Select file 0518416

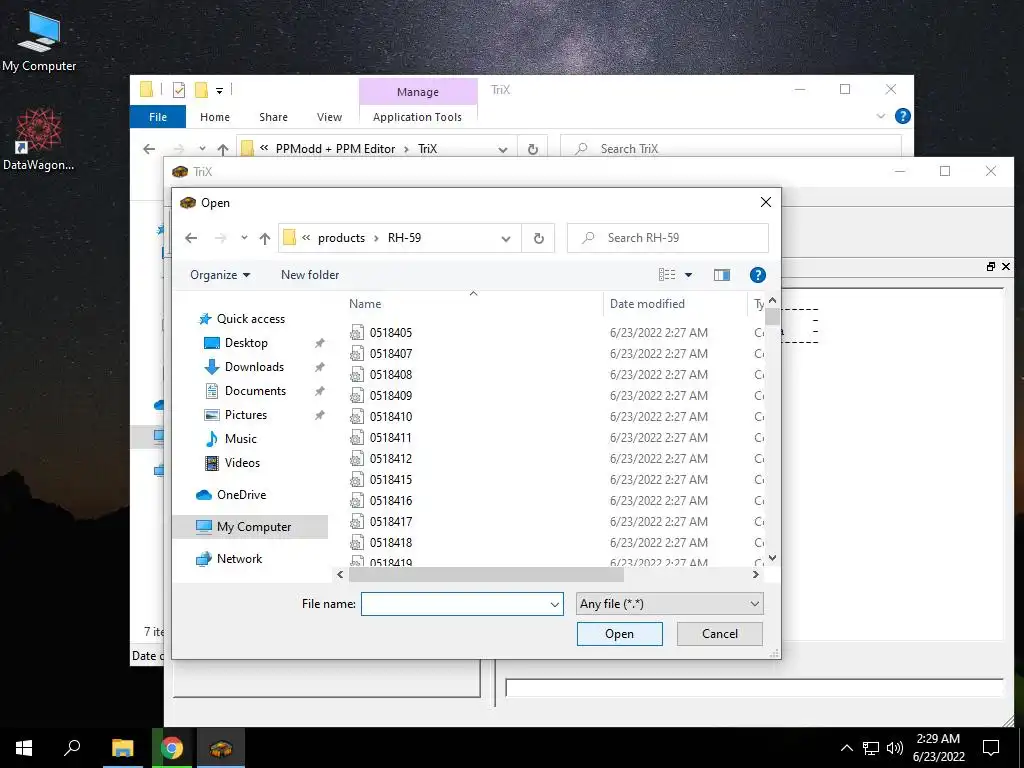coord(391,501)
